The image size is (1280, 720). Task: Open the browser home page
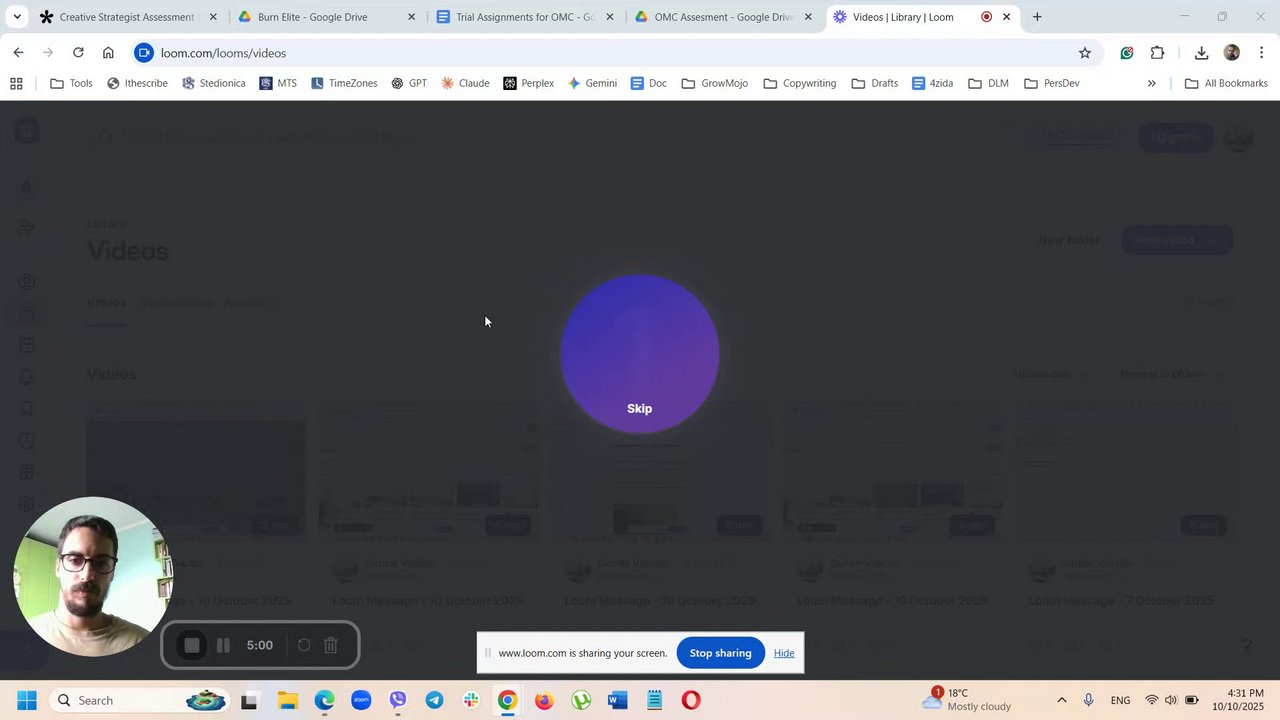[108, 53]
